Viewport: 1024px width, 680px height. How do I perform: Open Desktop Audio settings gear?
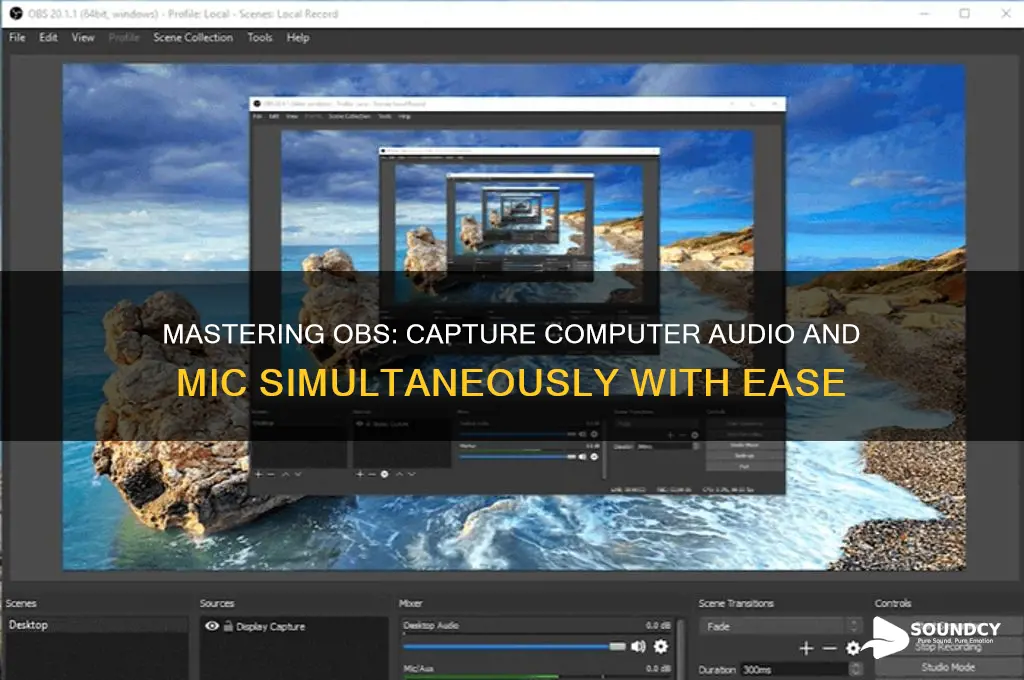(x=661, y=647)
